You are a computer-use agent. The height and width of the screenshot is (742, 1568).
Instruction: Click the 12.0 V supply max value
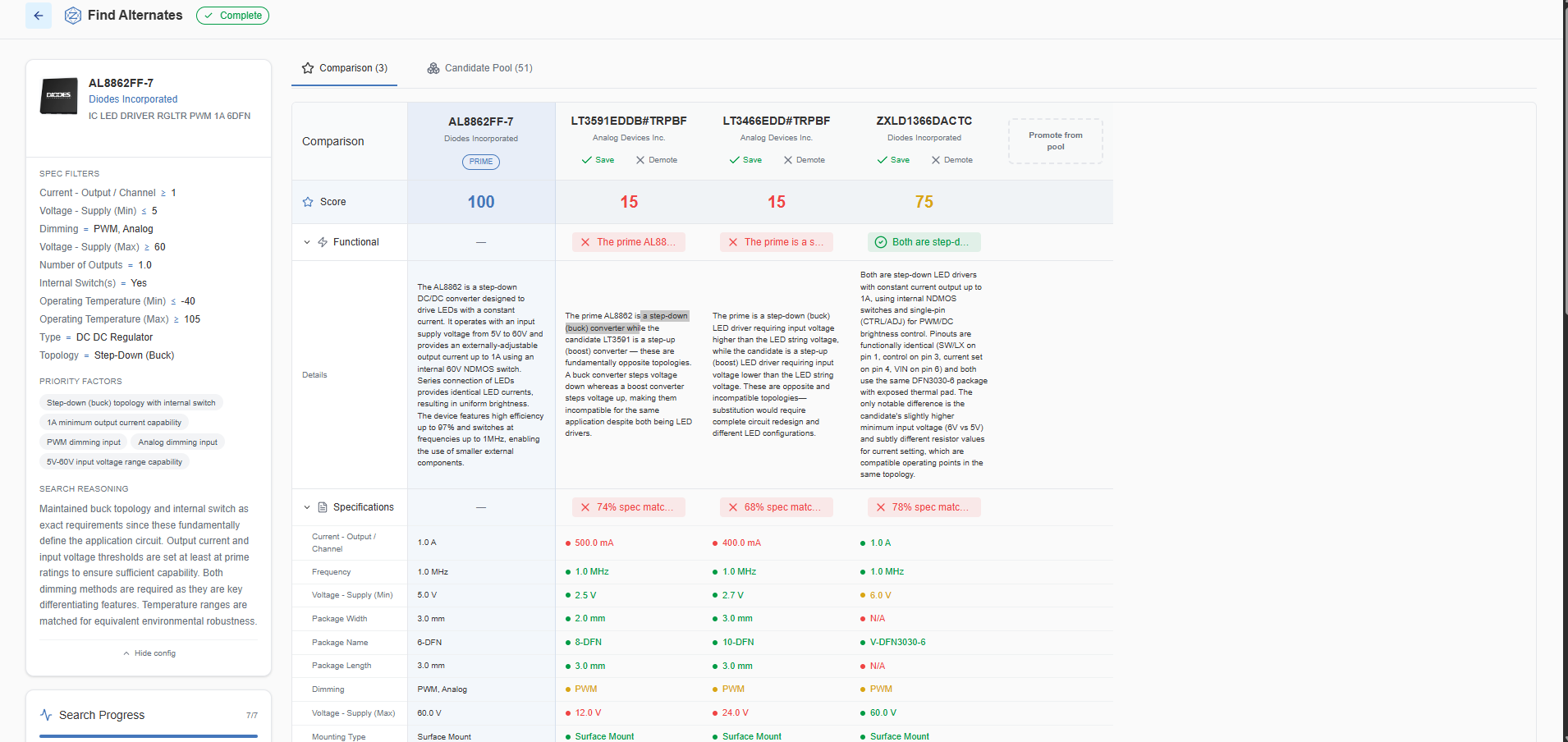coord(588,713)
